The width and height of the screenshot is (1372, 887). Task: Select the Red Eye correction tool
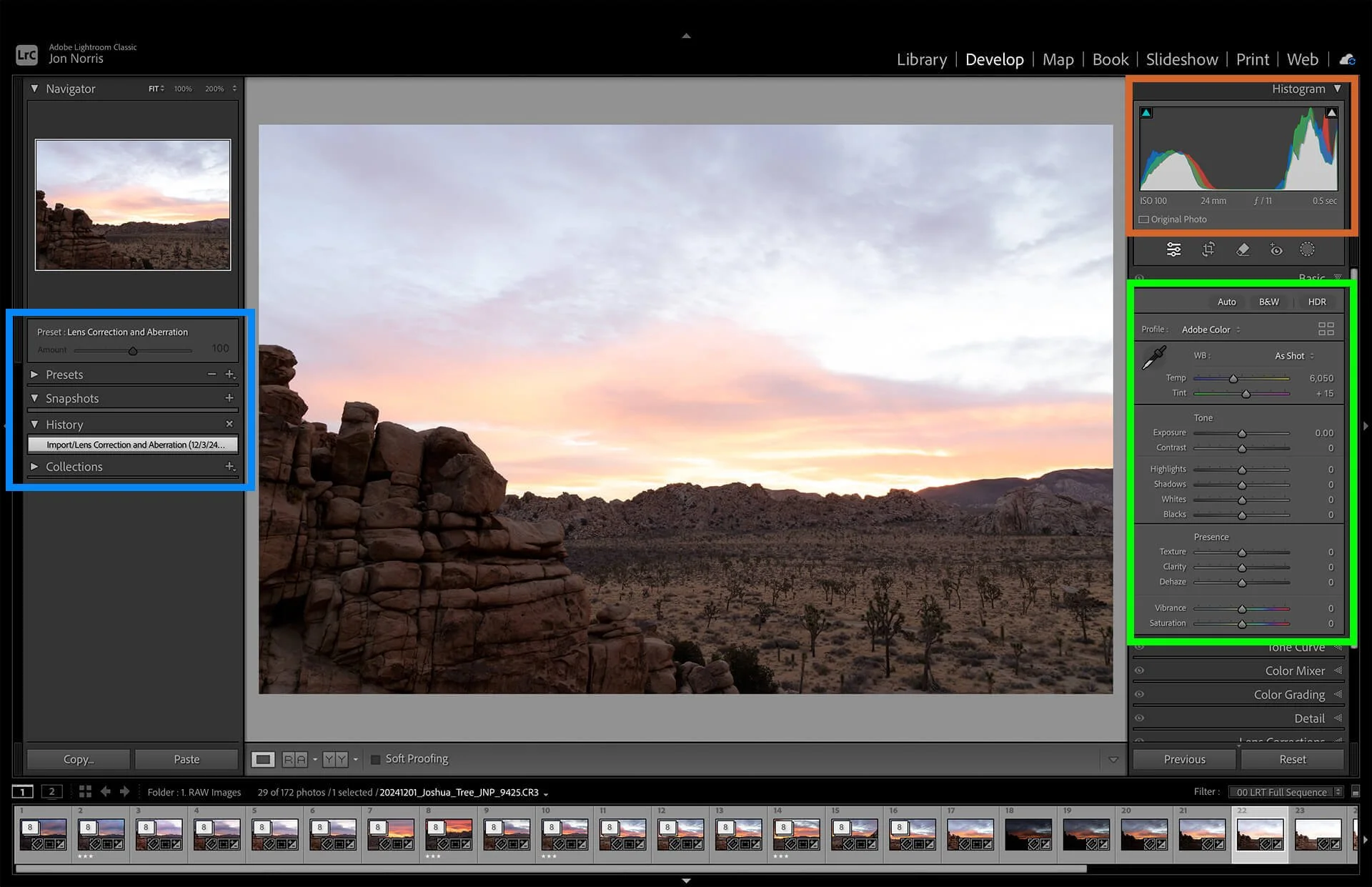1276,249
